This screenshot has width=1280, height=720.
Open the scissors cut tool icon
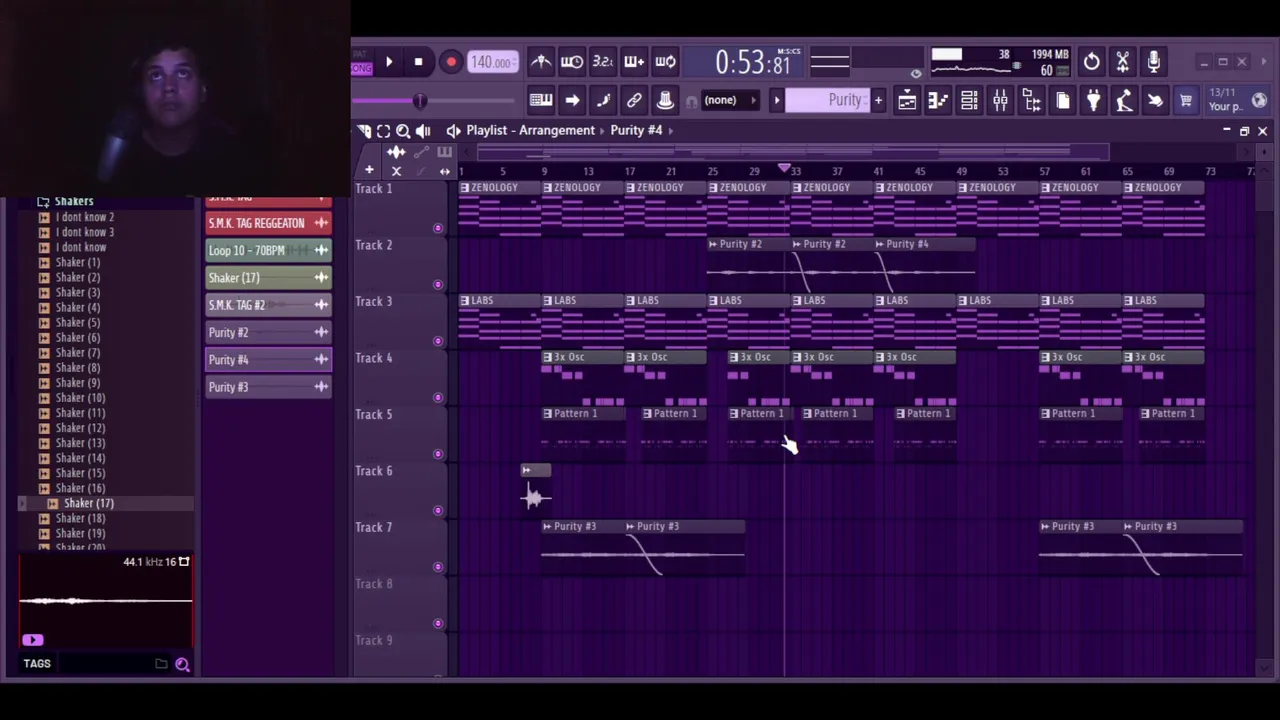coord(1123,62)
